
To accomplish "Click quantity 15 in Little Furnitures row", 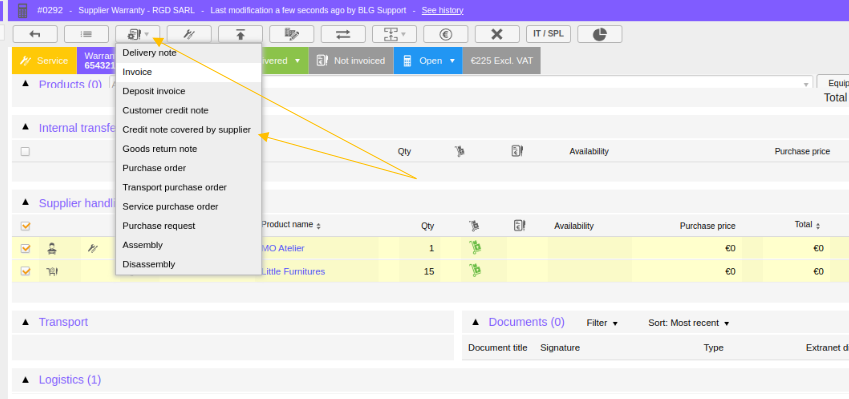I will click(x=428, y=272).
